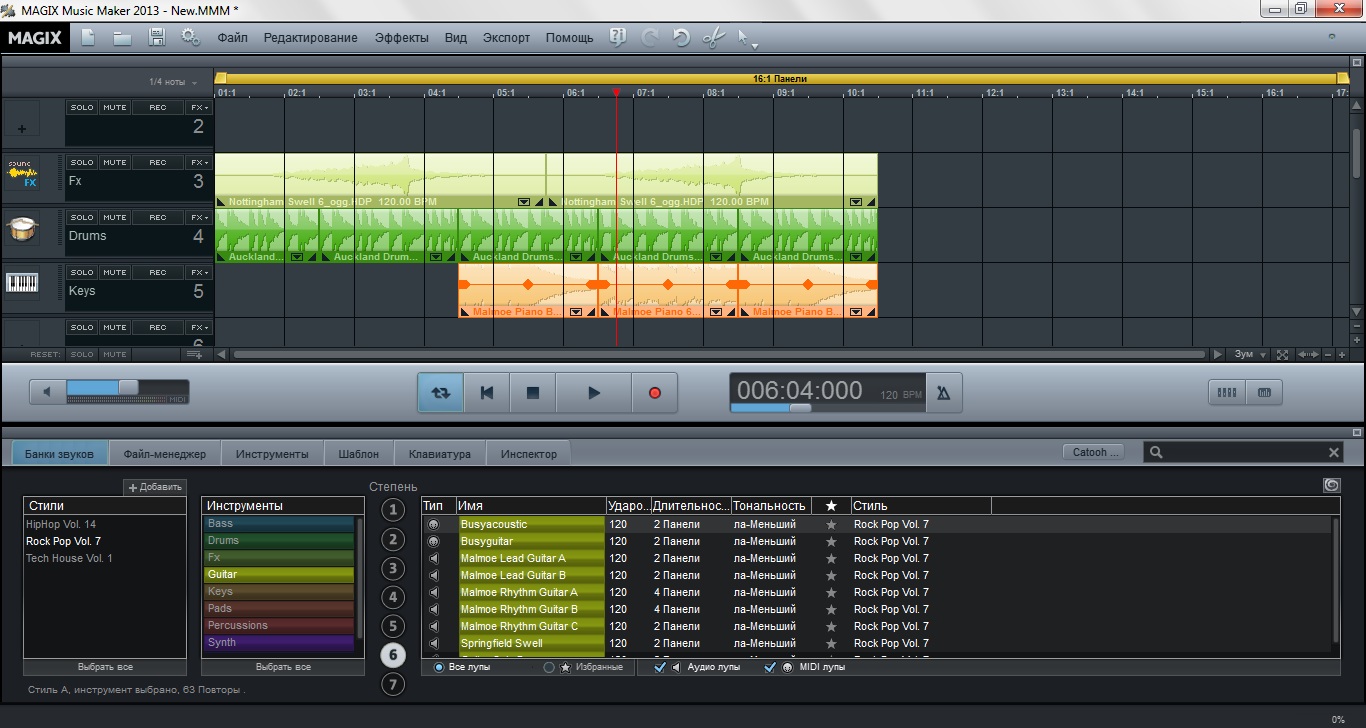Click the Record button in transport controls
The width and height of the screenshot is (1366, 728).
click(655, 393)
